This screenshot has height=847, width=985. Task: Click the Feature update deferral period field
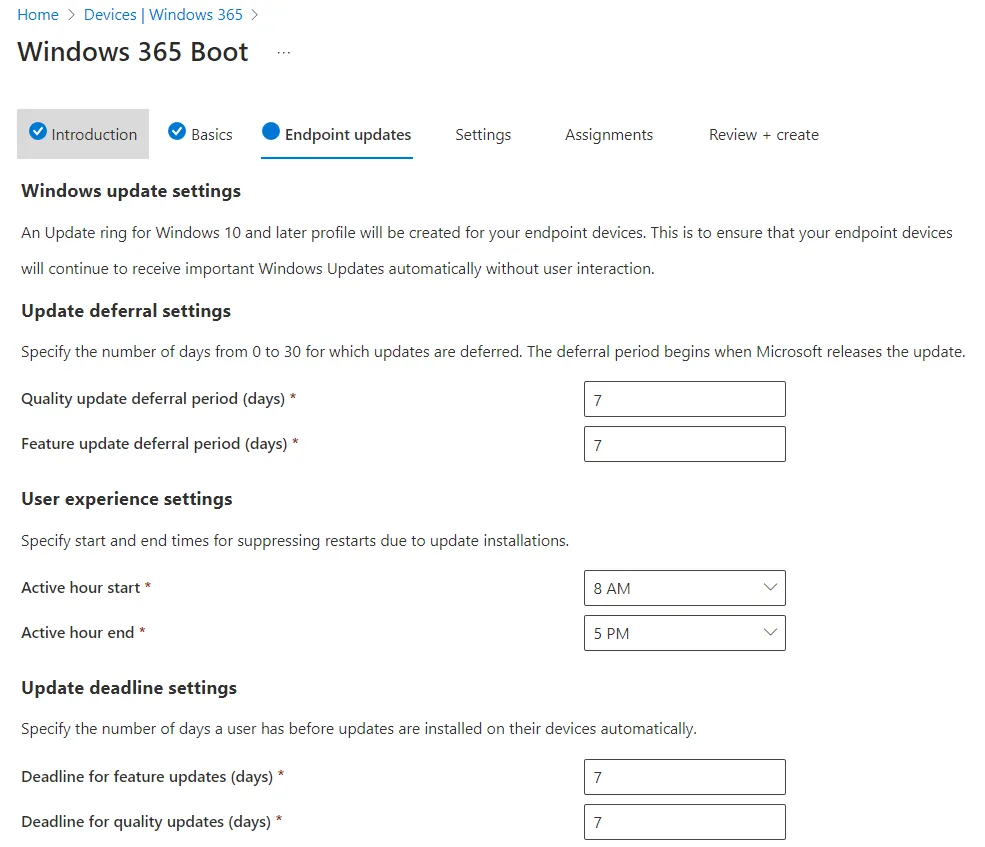684,444
